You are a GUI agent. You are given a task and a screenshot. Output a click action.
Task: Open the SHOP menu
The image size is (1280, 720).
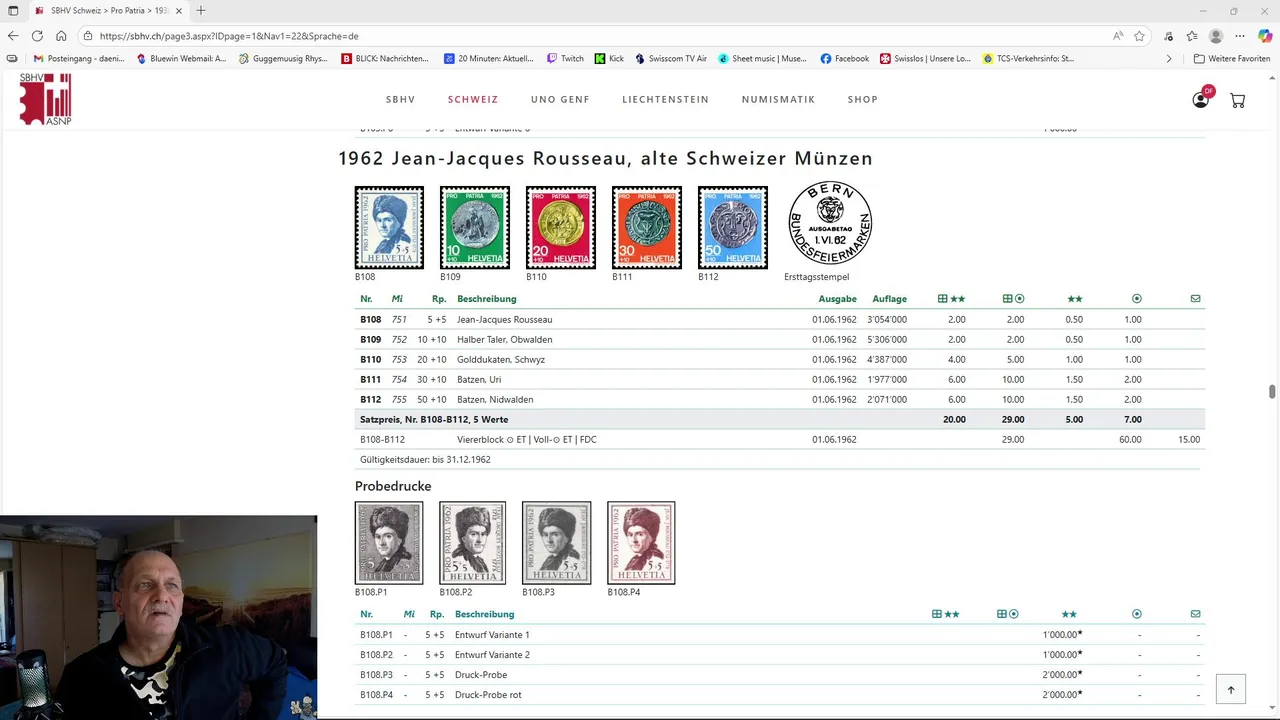click(862, 100)
